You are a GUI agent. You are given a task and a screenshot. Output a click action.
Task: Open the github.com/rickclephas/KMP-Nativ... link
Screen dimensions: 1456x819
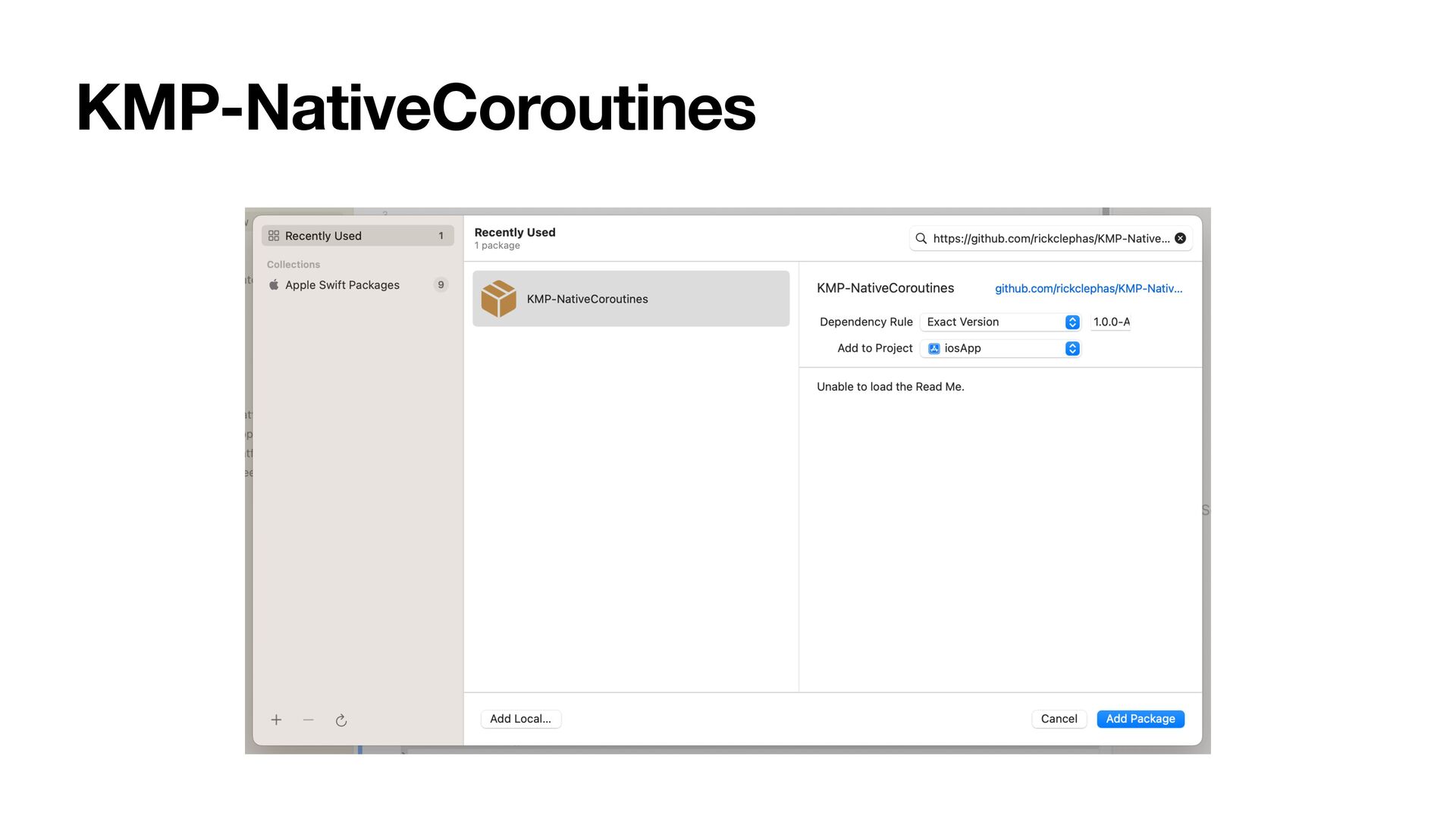(x=1089, y=289)
